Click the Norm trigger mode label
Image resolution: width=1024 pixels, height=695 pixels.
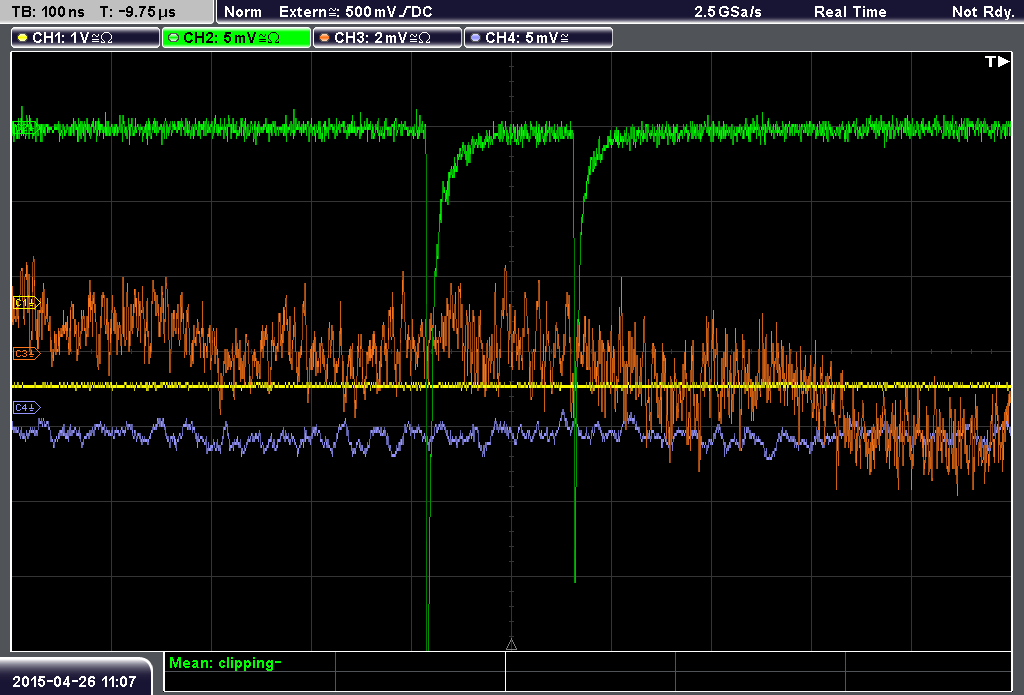tap(243, 12)
